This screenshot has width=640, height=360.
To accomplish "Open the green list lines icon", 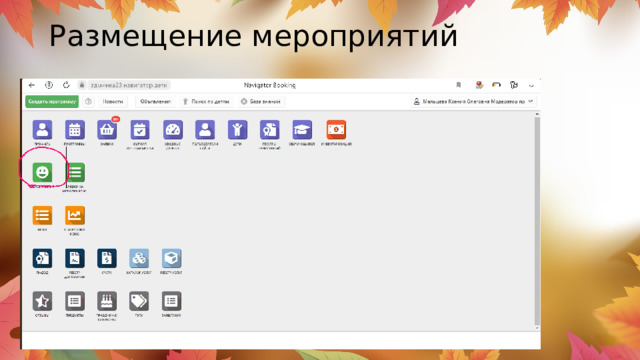I will [x=75, y=172].
